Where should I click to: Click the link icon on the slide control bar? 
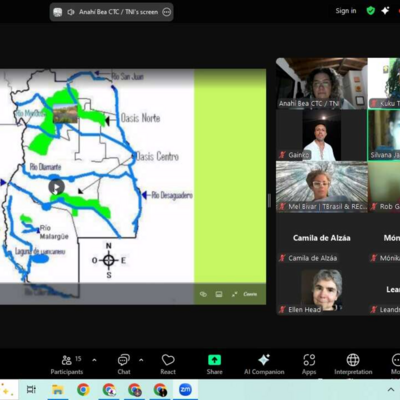(203, 294)
